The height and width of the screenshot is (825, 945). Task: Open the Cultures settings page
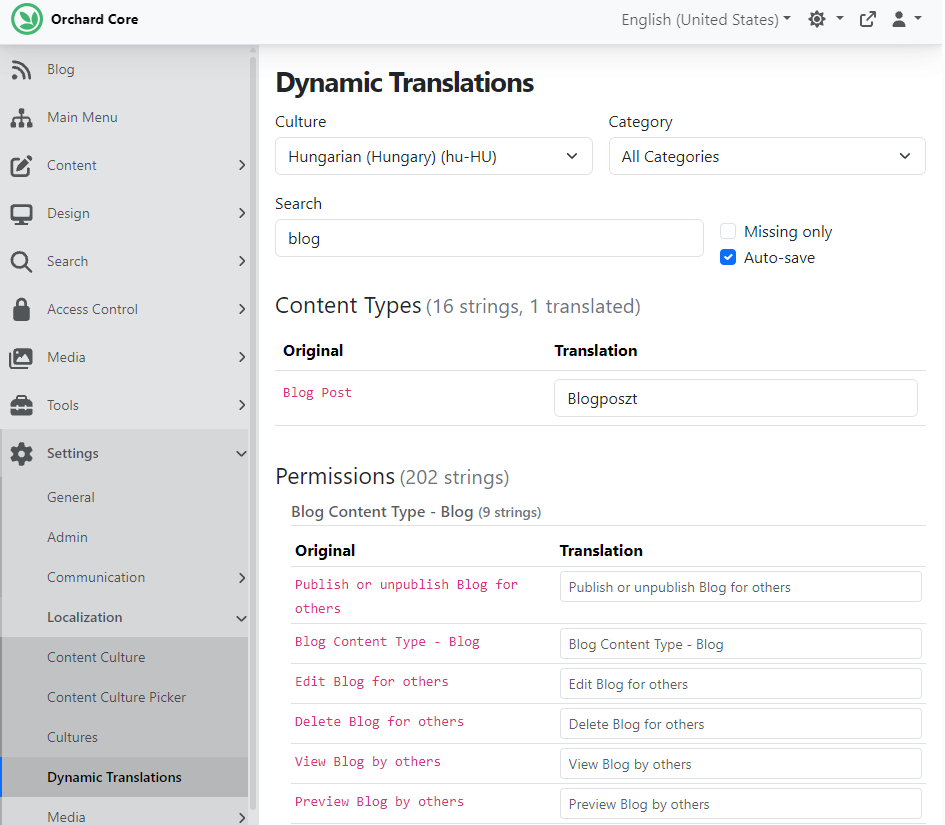pos(72,737)
